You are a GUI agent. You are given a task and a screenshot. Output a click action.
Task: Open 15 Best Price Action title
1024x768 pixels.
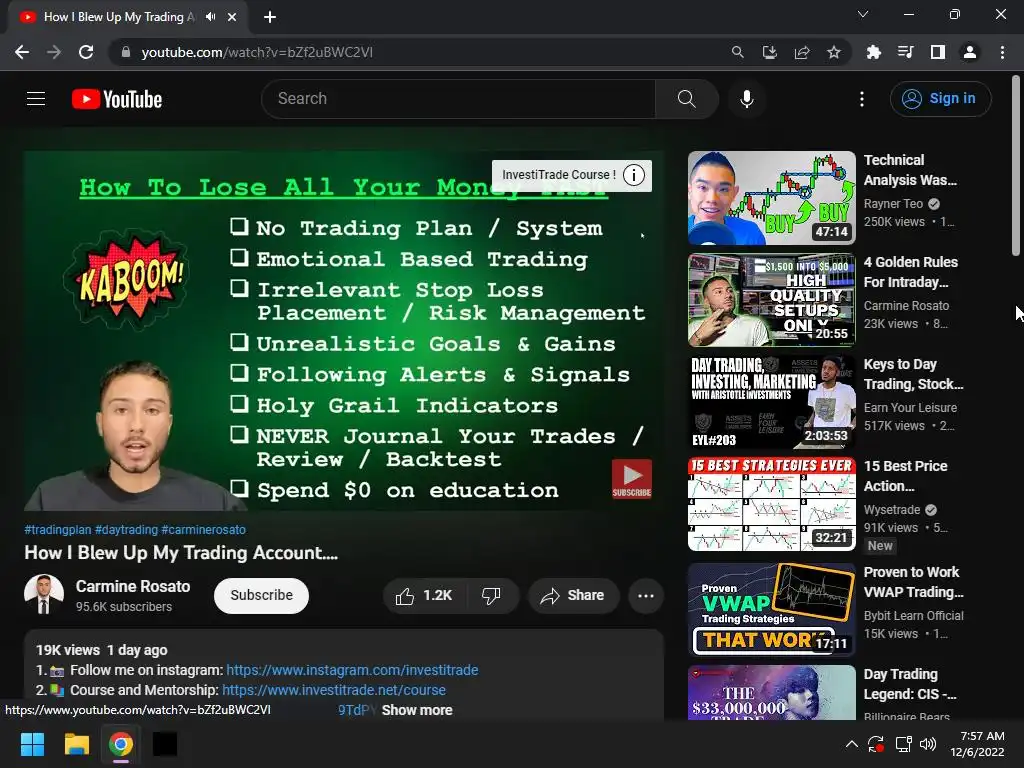pos(905,476)
